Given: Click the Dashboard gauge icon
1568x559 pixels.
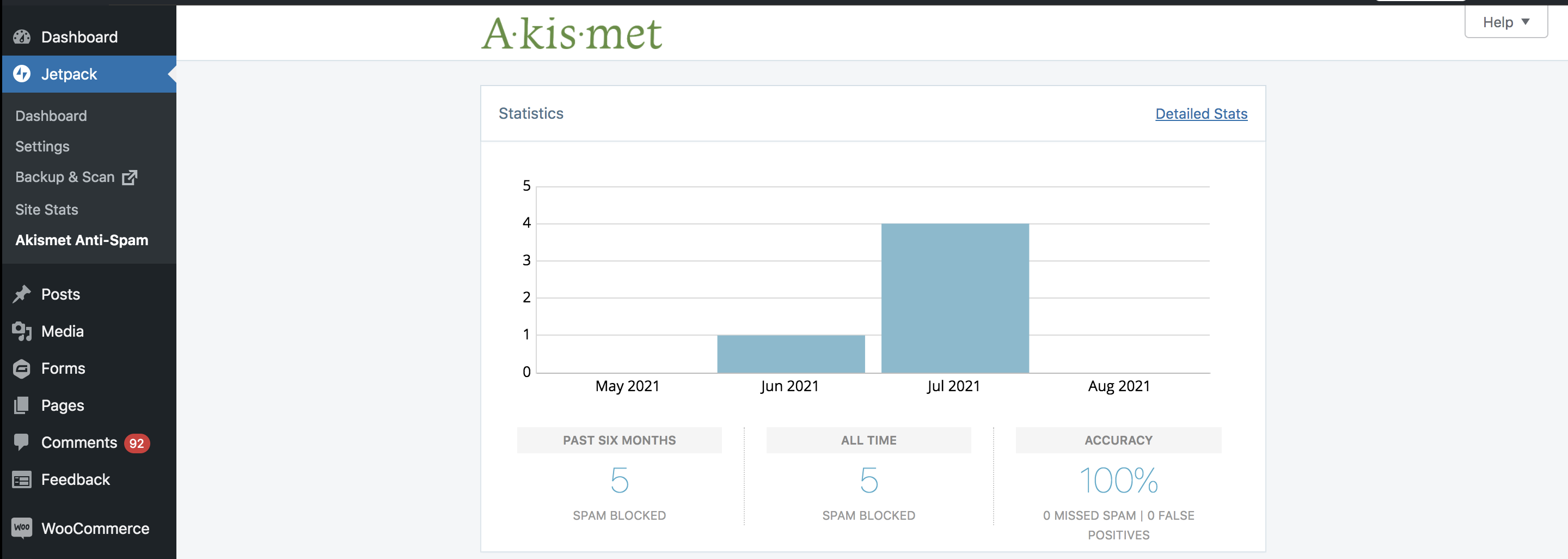Looking at the screenshot, I should pos(21,37).
